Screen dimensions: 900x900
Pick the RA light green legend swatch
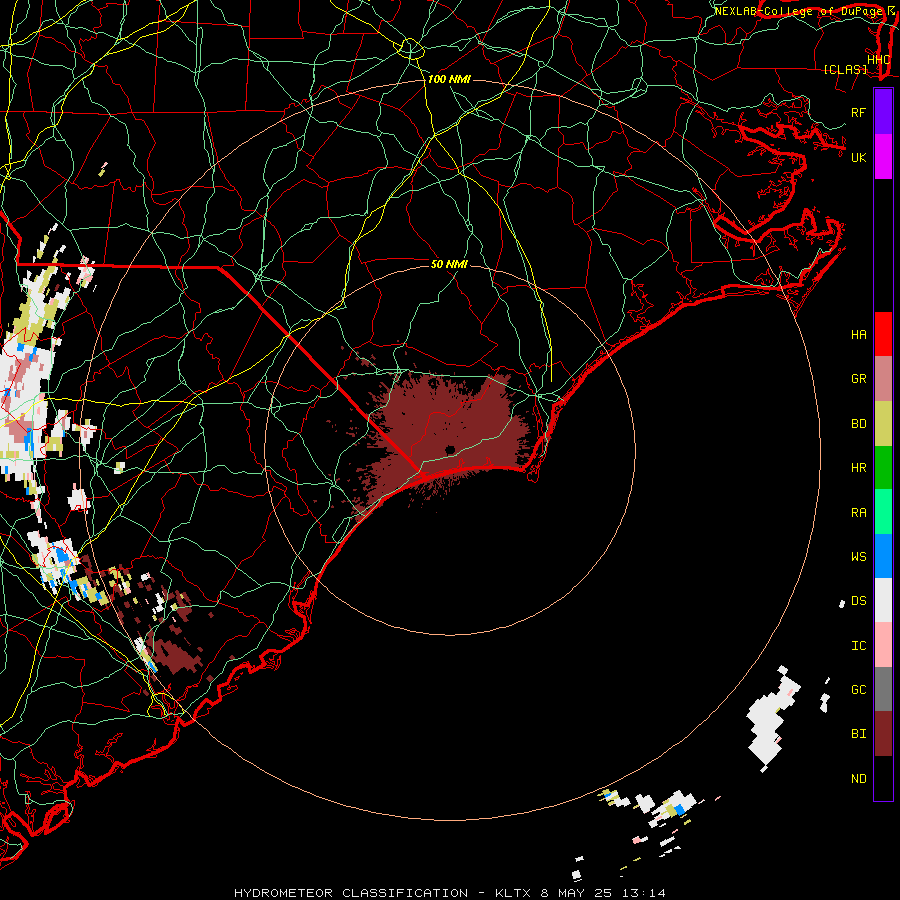[883, 512]
